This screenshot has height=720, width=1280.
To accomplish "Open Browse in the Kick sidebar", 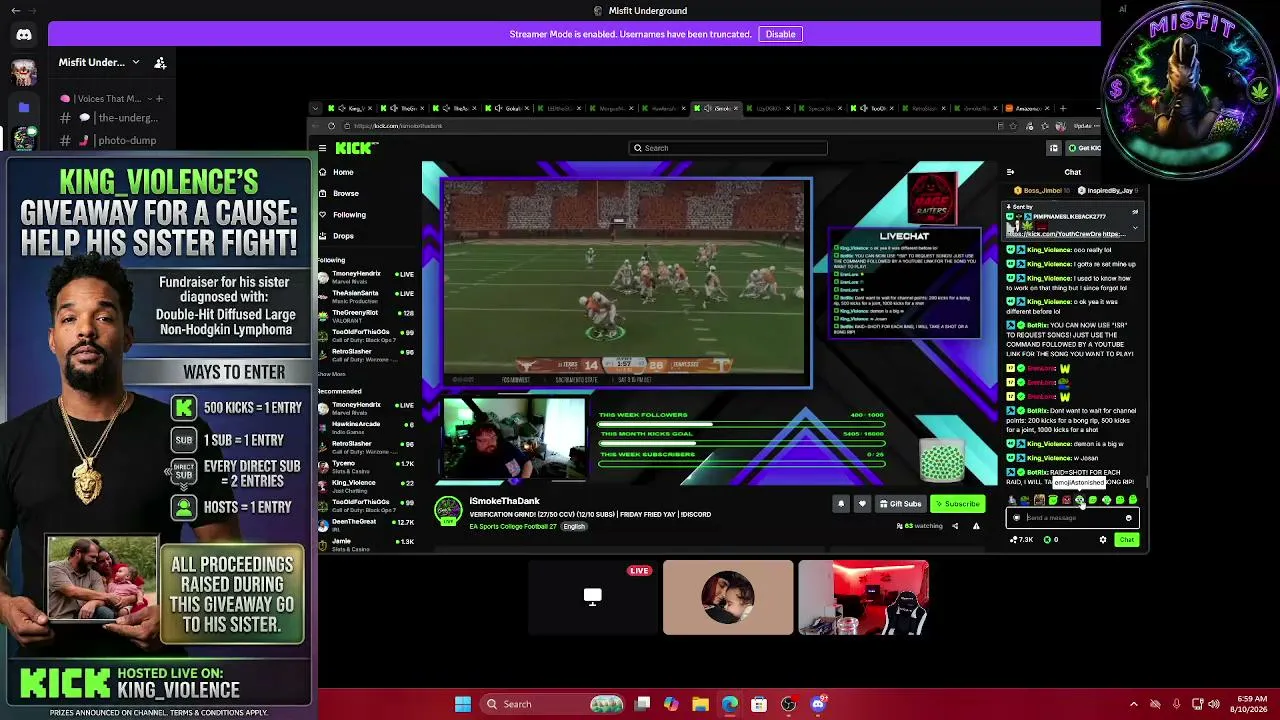I will [345, 193].
